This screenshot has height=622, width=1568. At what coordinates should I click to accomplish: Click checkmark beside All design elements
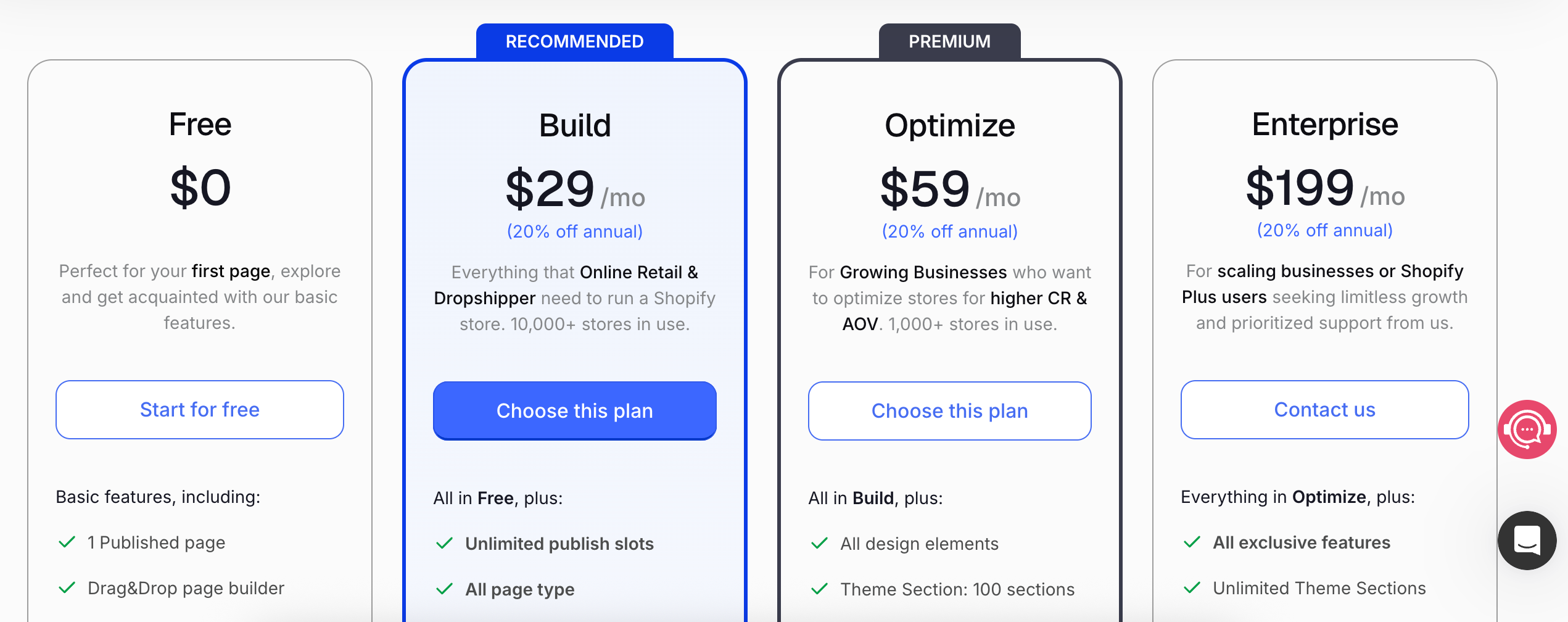[x=819, y=544]
